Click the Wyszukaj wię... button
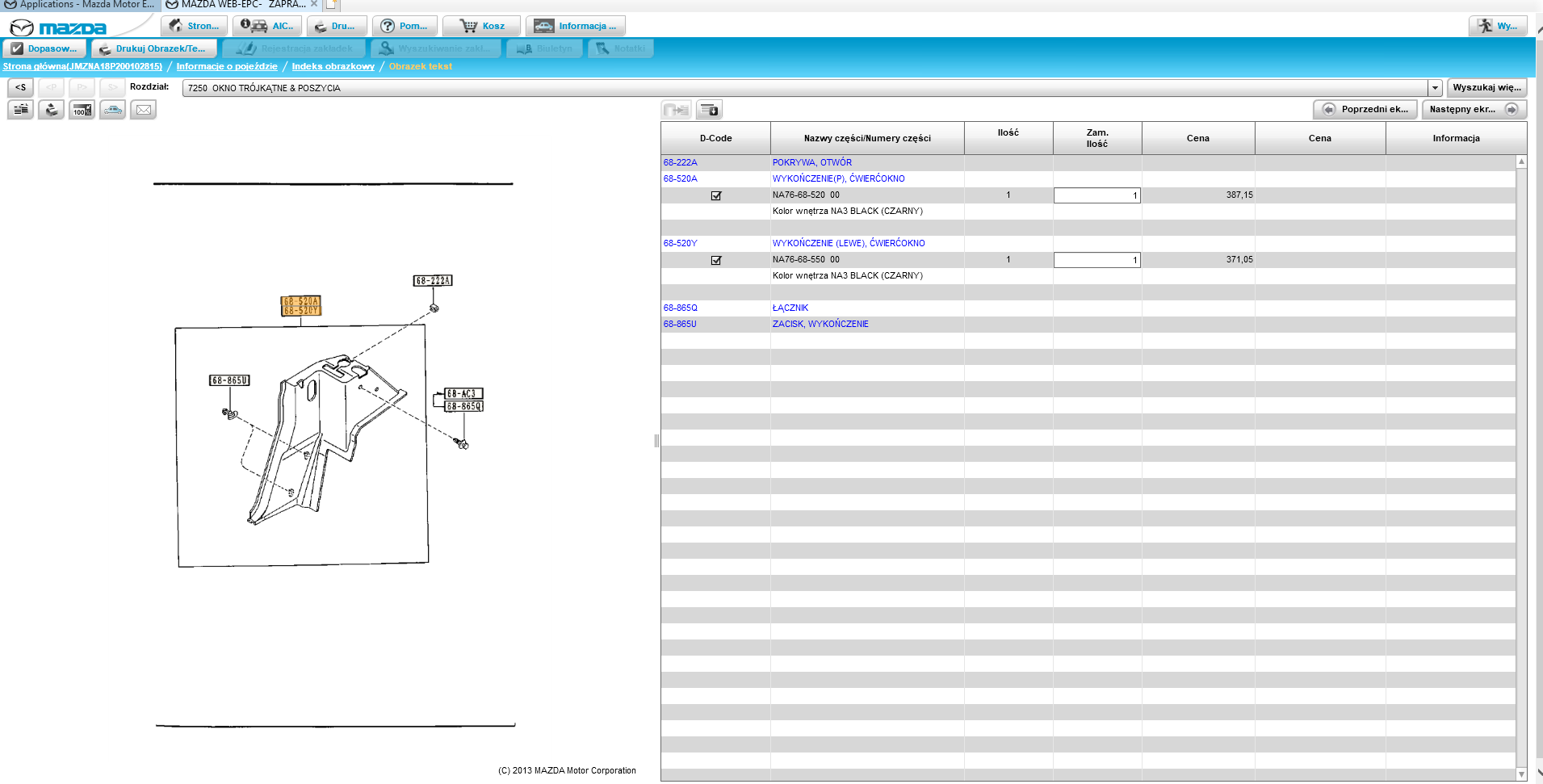The height and width of the screenshot is (784, 1543). tap(1486, 87)
